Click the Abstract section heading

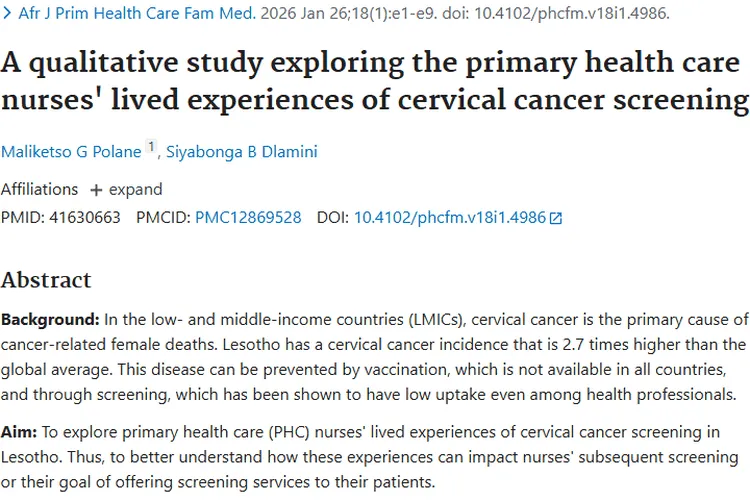[46, 280]
